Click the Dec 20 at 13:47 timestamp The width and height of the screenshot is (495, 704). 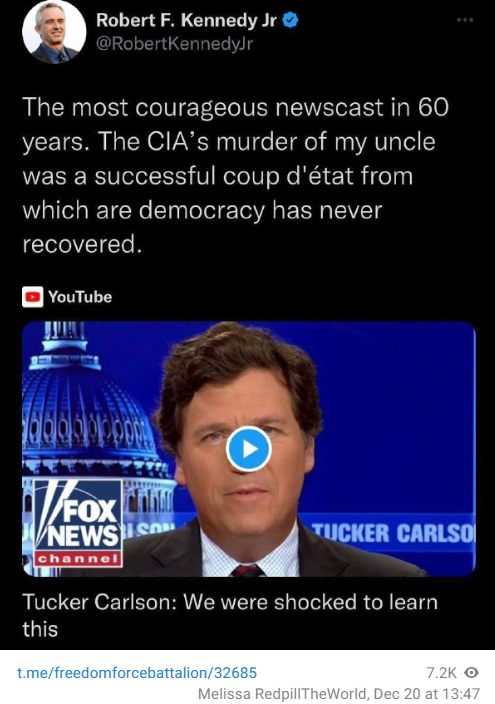[x=426, y=694]
